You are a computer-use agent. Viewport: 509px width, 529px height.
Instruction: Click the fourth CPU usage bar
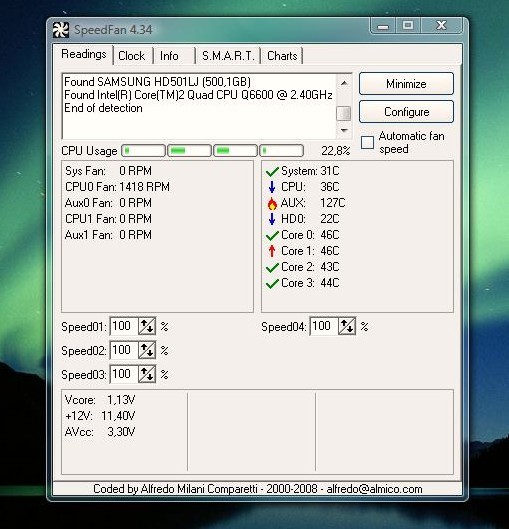pyautogui.click(x=282, y=150)
